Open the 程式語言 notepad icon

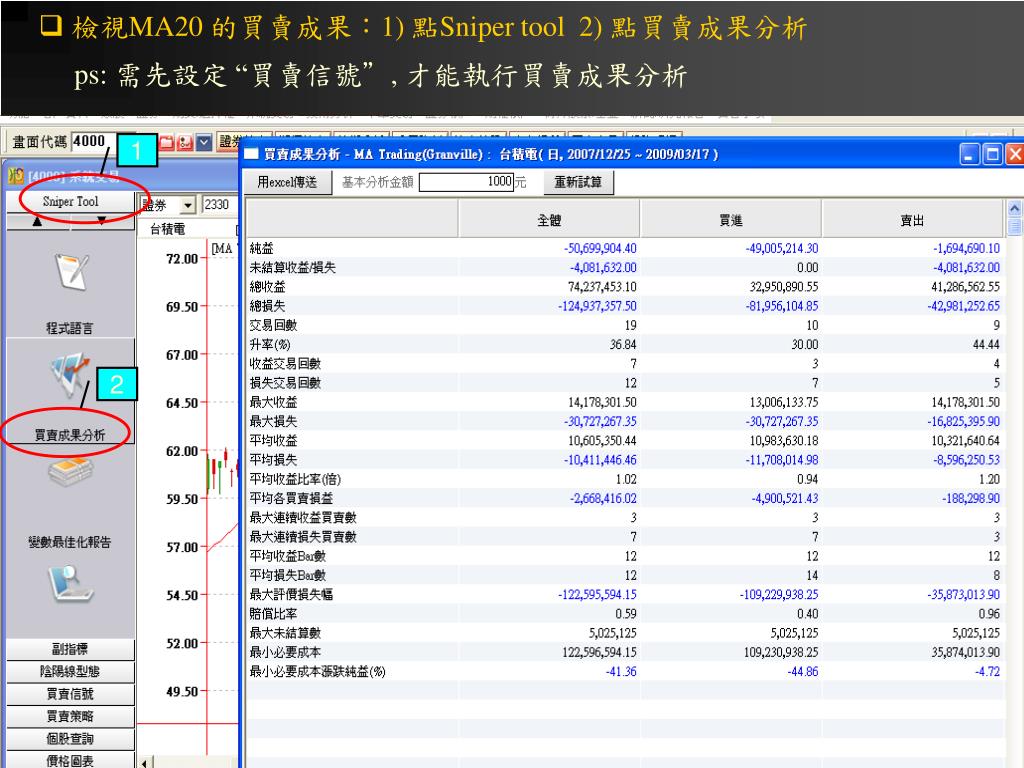click(72, 272)
